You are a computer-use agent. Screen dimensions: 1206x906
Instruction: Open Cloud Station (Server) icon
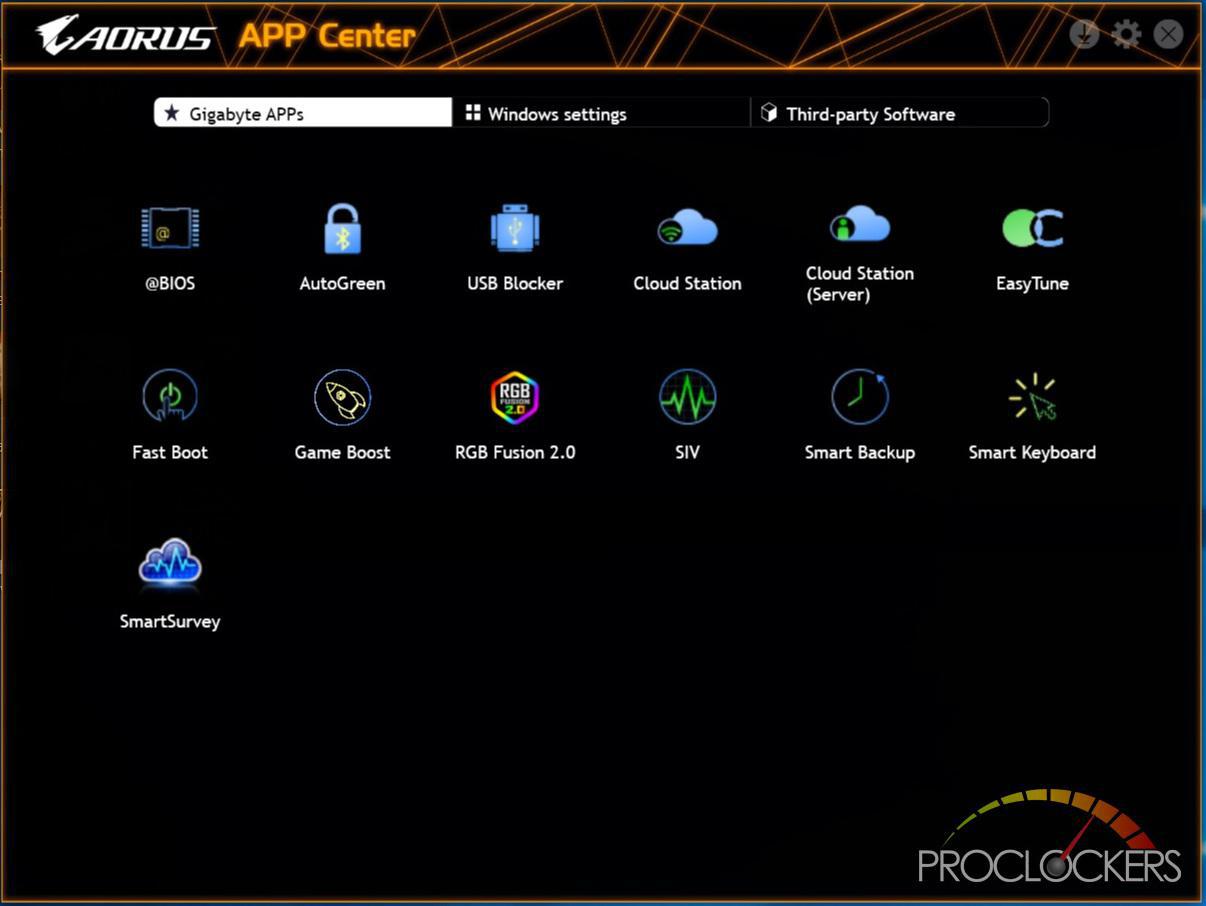tap(860, 224)
